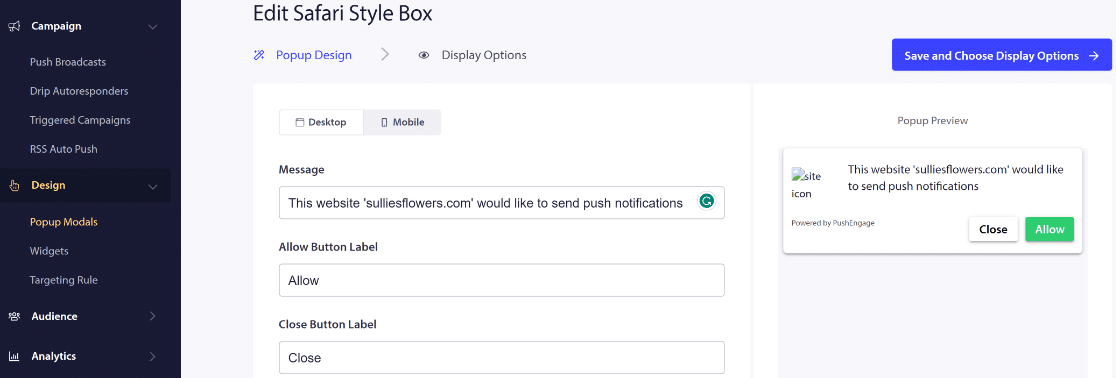Click Save and Choose Display Options
1116x378 pixels.
click(x=1001, y=56)
